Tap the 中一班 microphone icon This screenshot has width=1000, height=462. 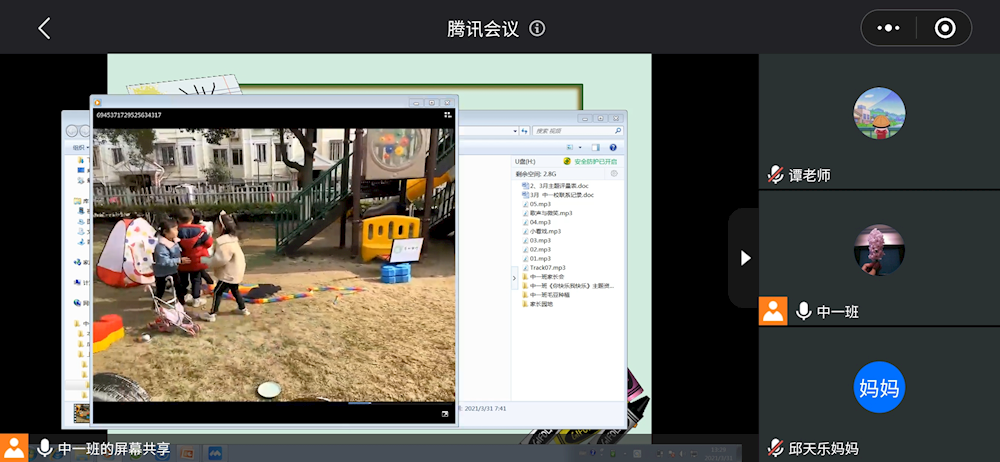[x=804, y=311]
